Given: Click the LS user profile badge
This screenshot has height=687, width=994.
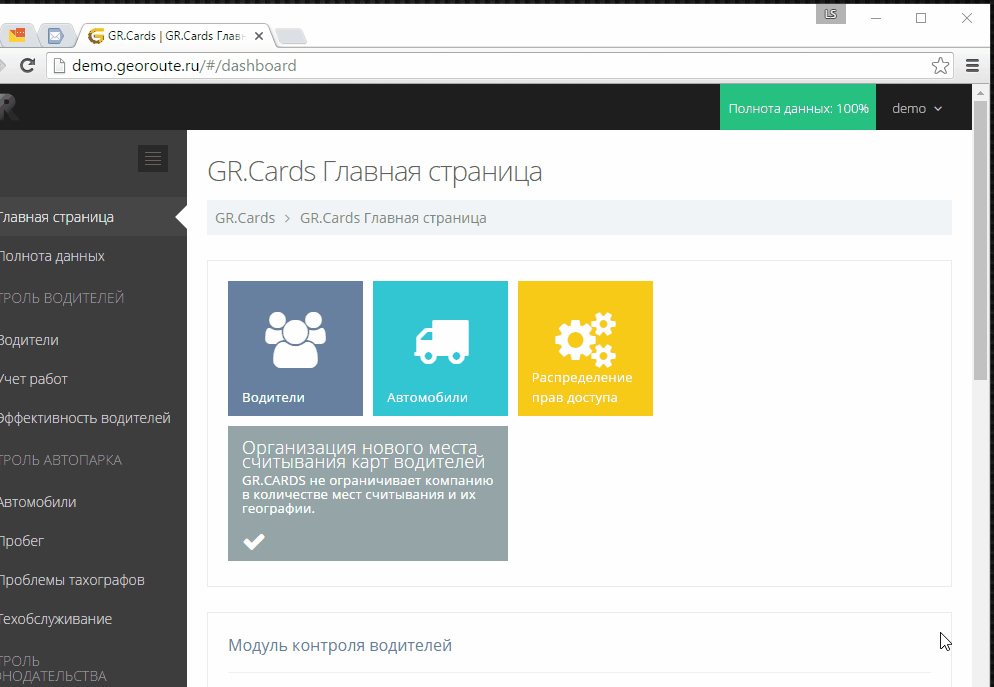Looking at the screenshot, I should pyautogui.click(x=831, y=15).
